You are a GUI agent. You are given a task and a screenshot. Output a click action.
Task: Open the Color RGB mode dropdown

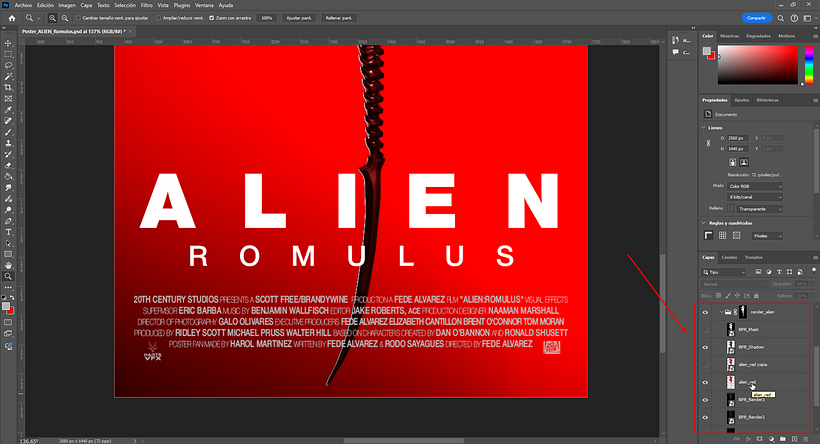click(x=755, y=186)
